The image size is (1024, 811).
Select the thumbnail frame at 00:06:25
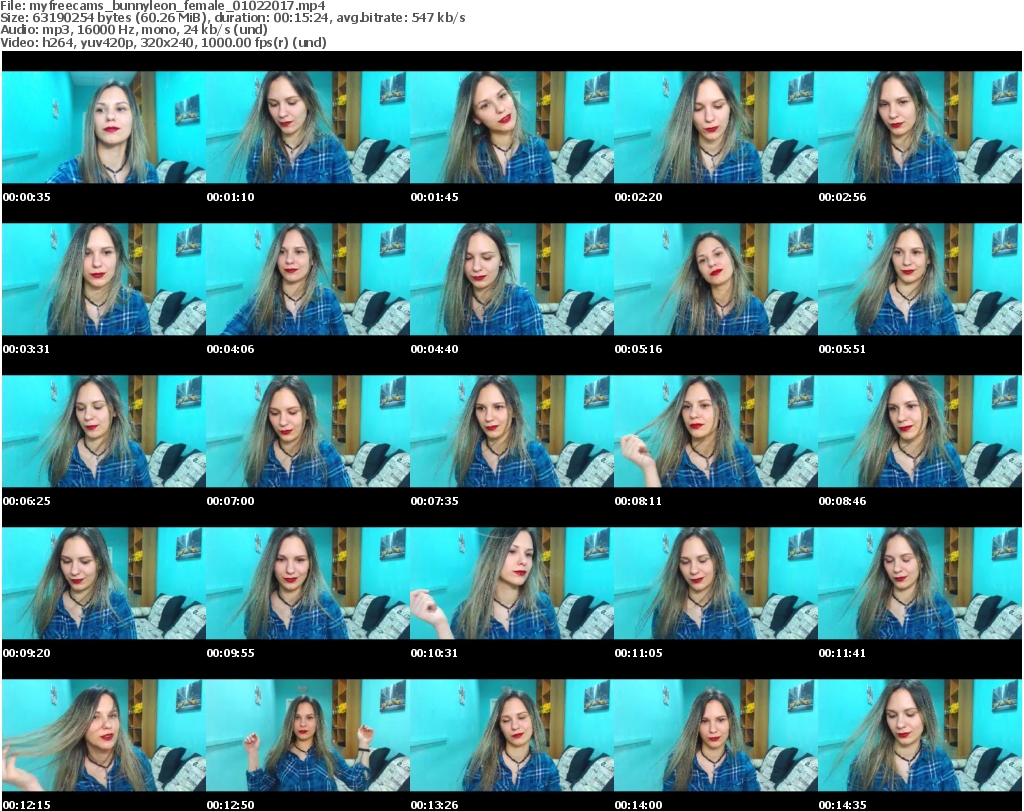104,432
